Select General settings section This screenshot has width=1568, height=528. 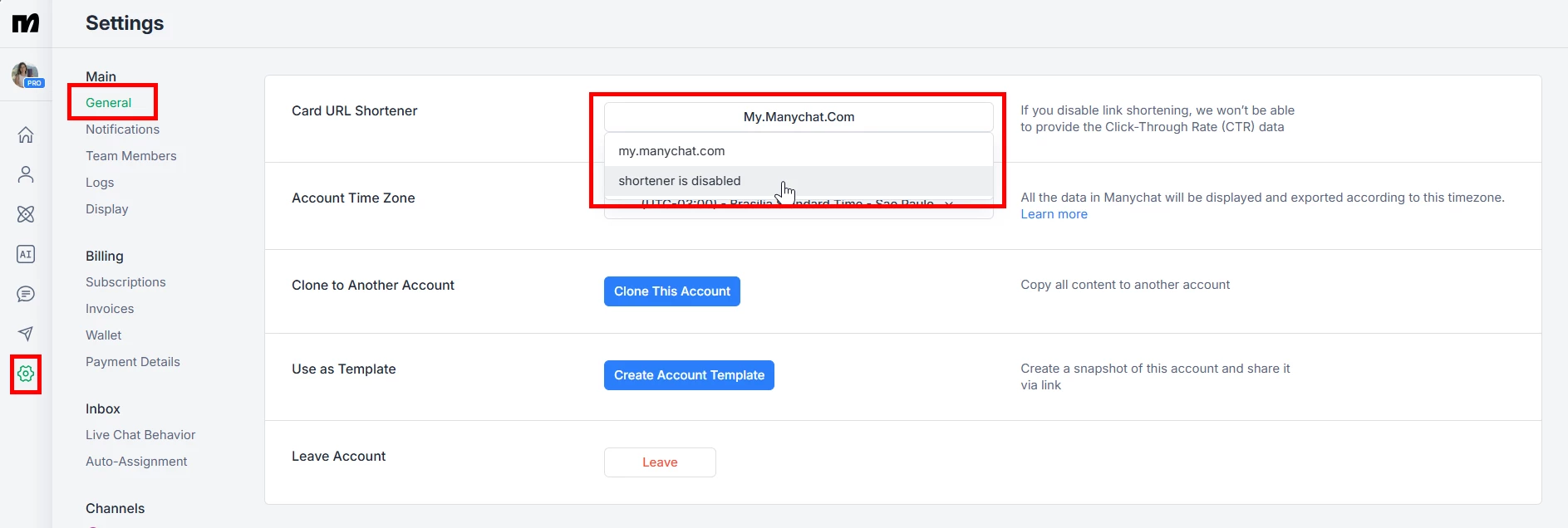pyautogui.click(x=108, y=103)
